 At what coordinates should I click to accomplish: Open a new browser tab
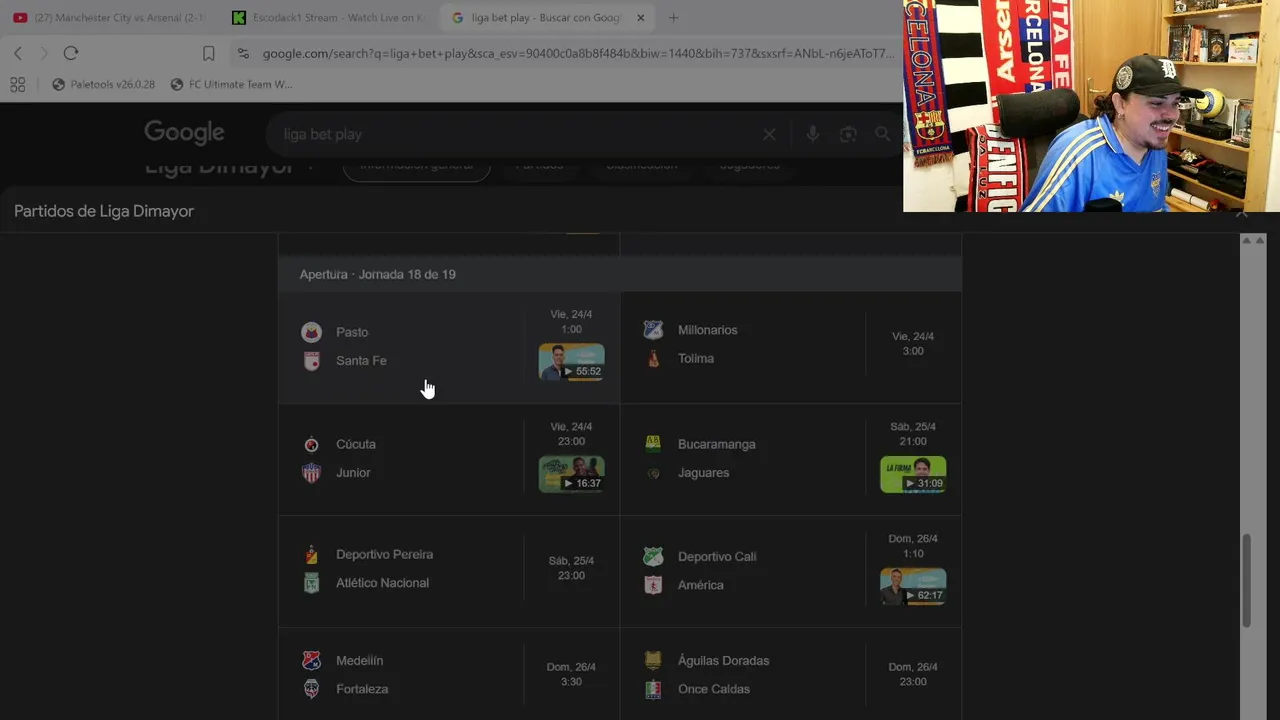673,18
